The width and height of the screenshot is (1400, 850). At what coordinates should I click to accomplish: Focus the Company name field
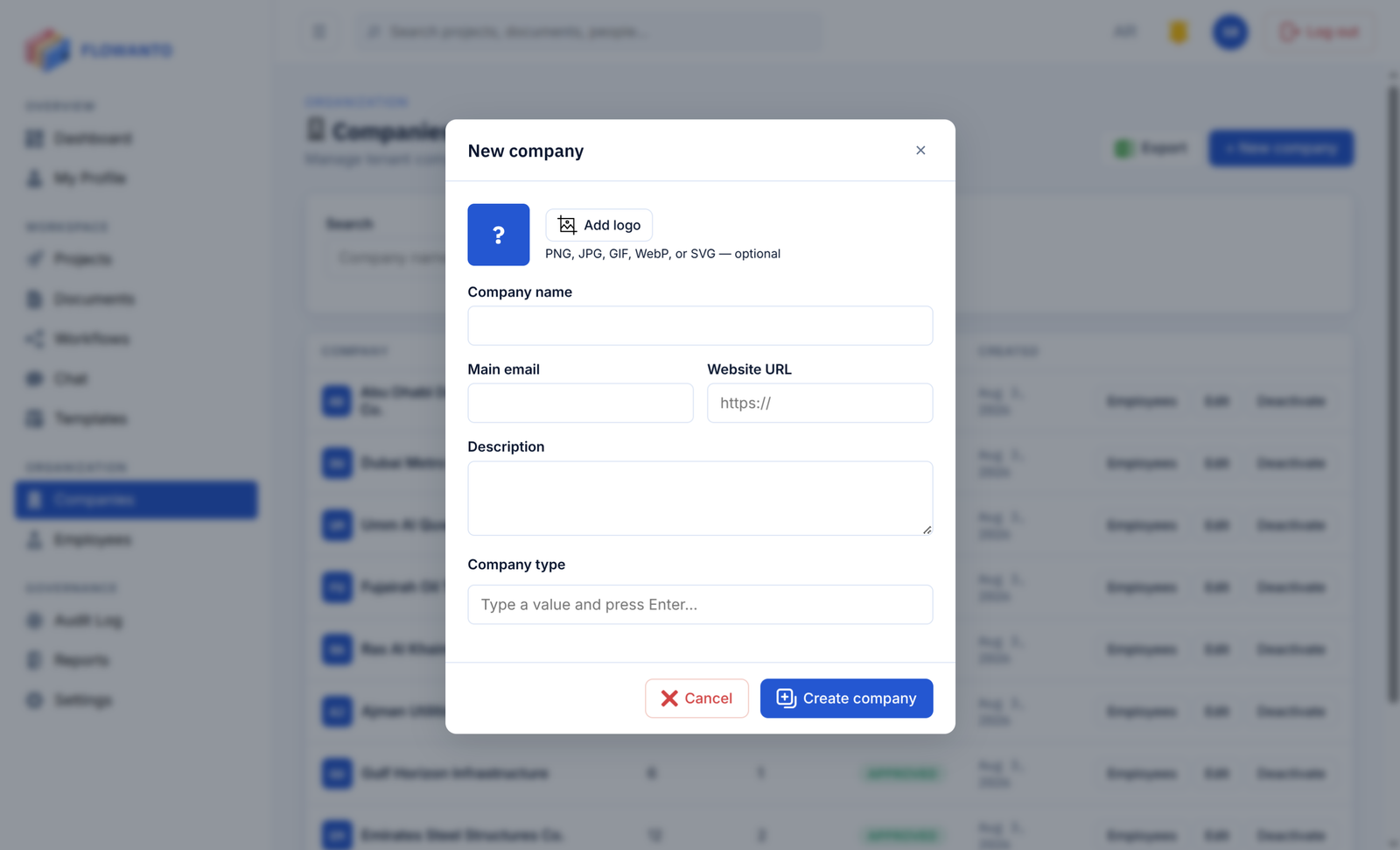coord(700,326)
